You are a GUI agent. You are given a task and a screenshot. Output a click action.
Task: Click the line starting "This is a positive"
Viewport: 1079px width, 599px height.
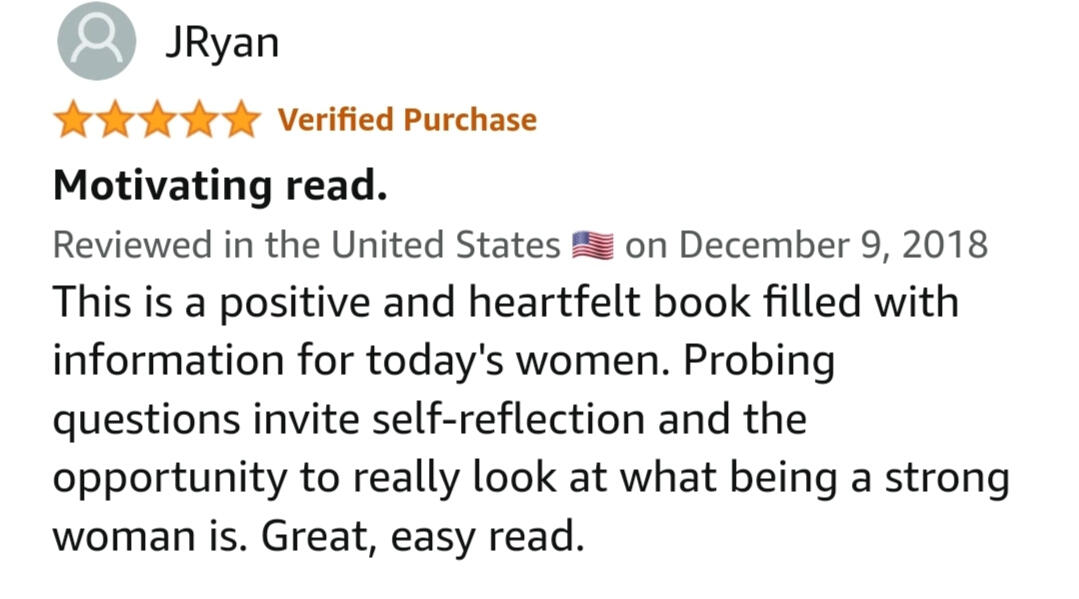click(x=505, y=302)
